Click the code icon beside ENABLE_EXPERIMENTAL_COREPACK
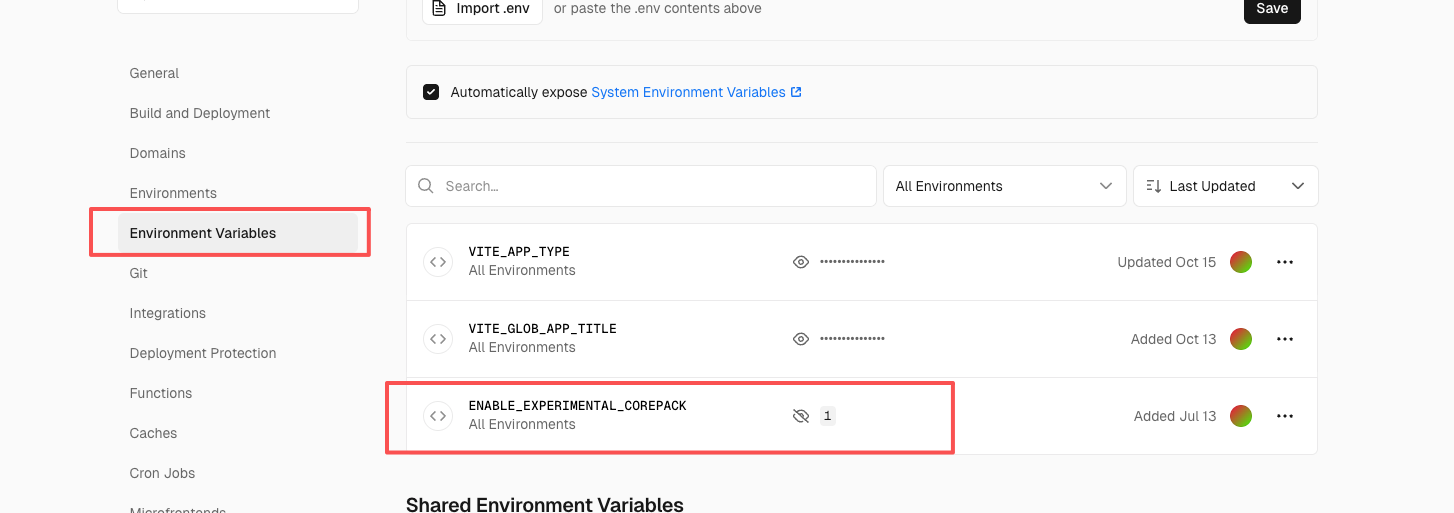The width and height of the screenshot is (1454, 513). [438, 416]
